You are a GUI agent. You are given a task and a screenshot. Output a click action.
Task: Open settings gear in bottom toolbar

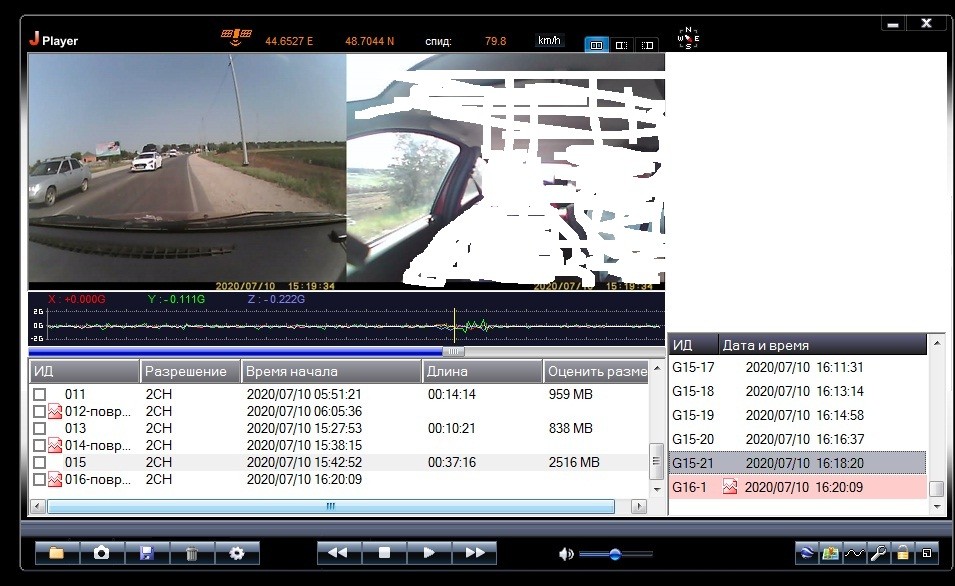[x=237, y=553]
